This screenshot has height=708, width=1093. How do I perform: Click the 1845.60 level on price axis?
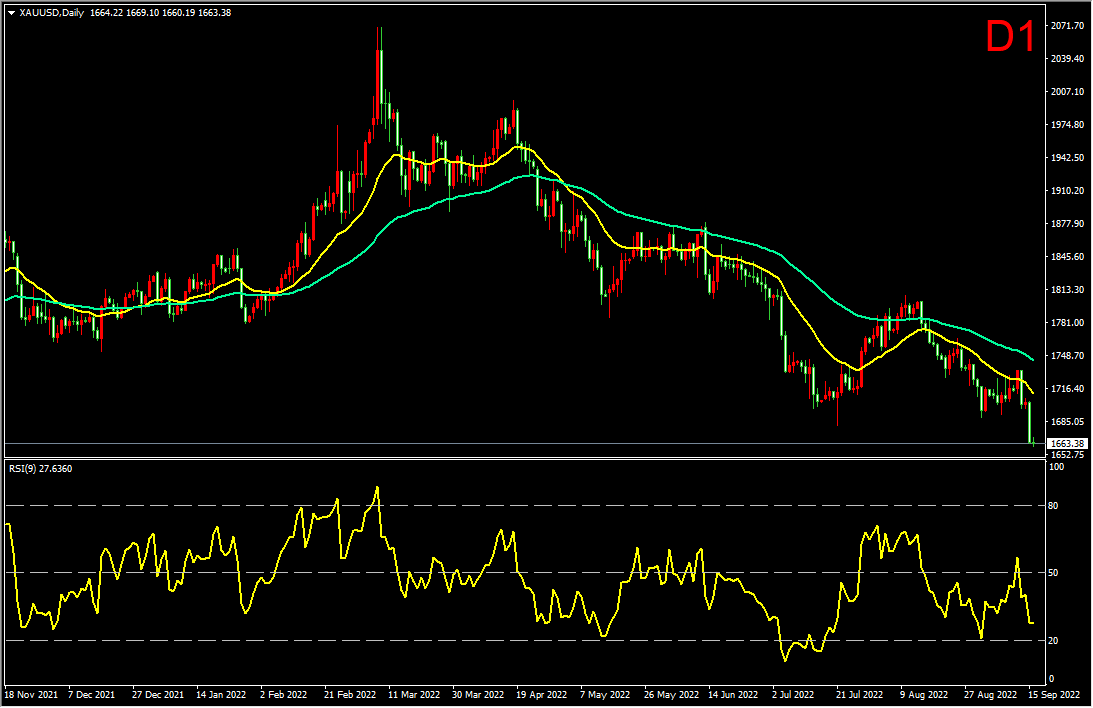pos(1067,256)
